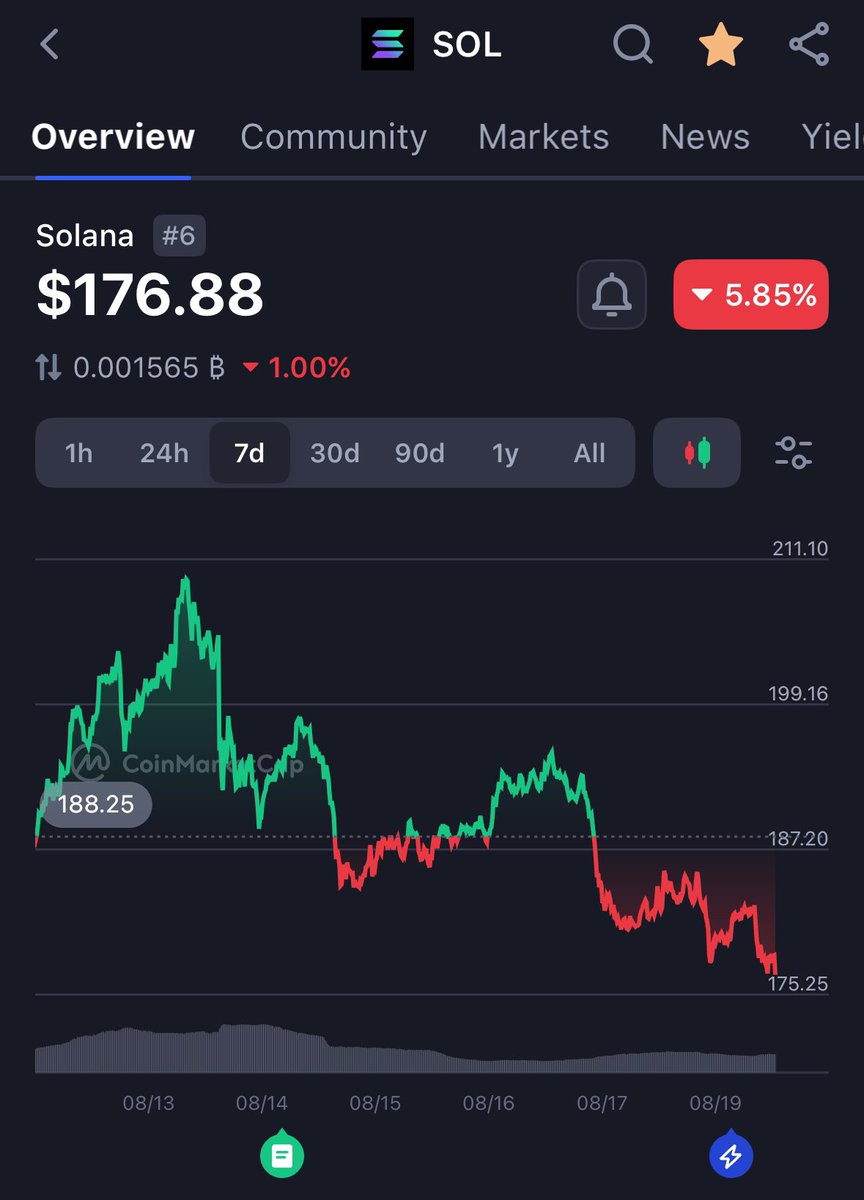Open chart settings sliders icon
Image resolution: width=864 pixels, height=1200 pixels.
794,453
